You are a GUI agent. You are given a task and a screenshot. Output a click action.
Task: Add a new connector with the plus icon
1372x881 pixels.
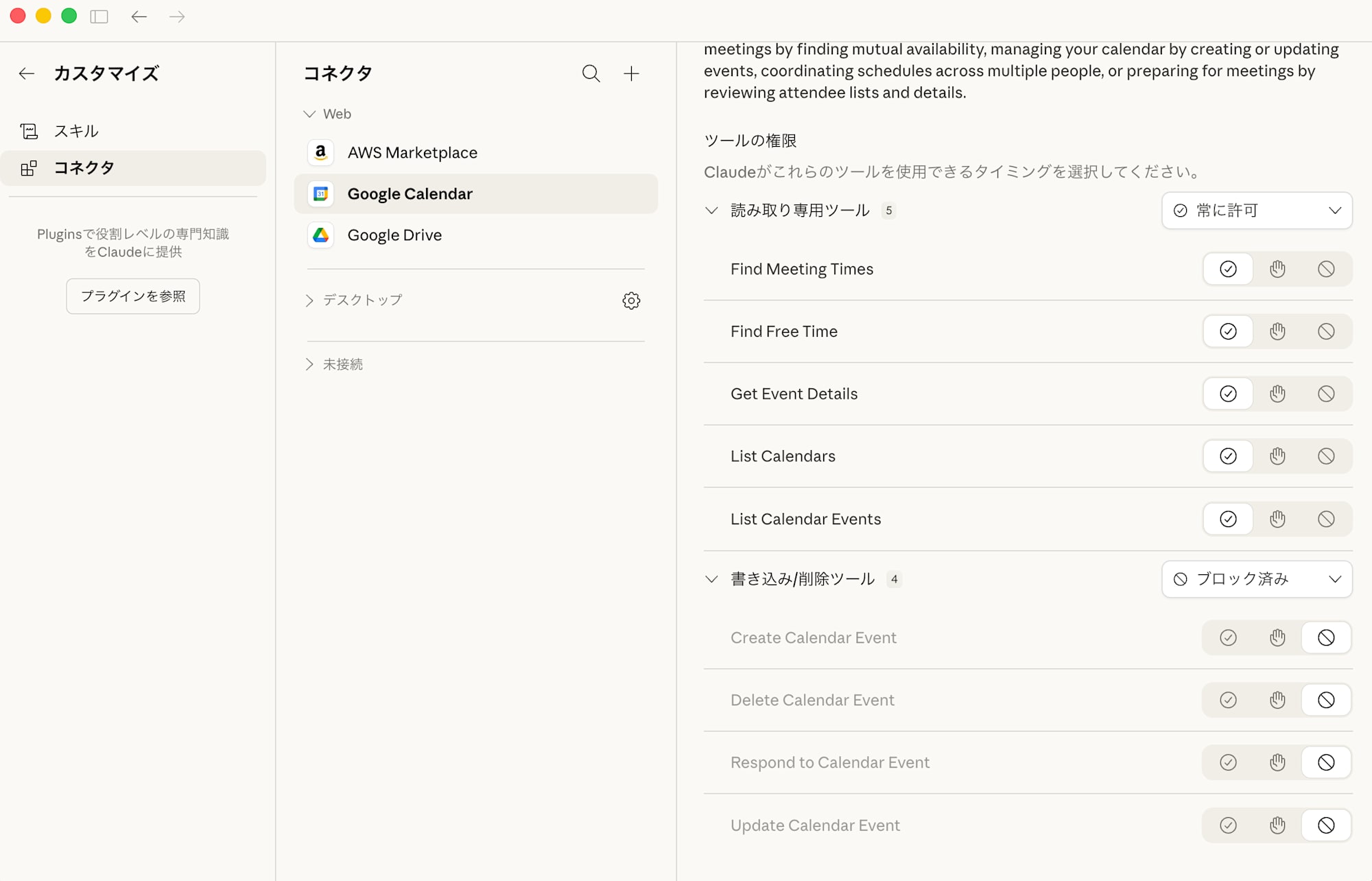point(630,73)
